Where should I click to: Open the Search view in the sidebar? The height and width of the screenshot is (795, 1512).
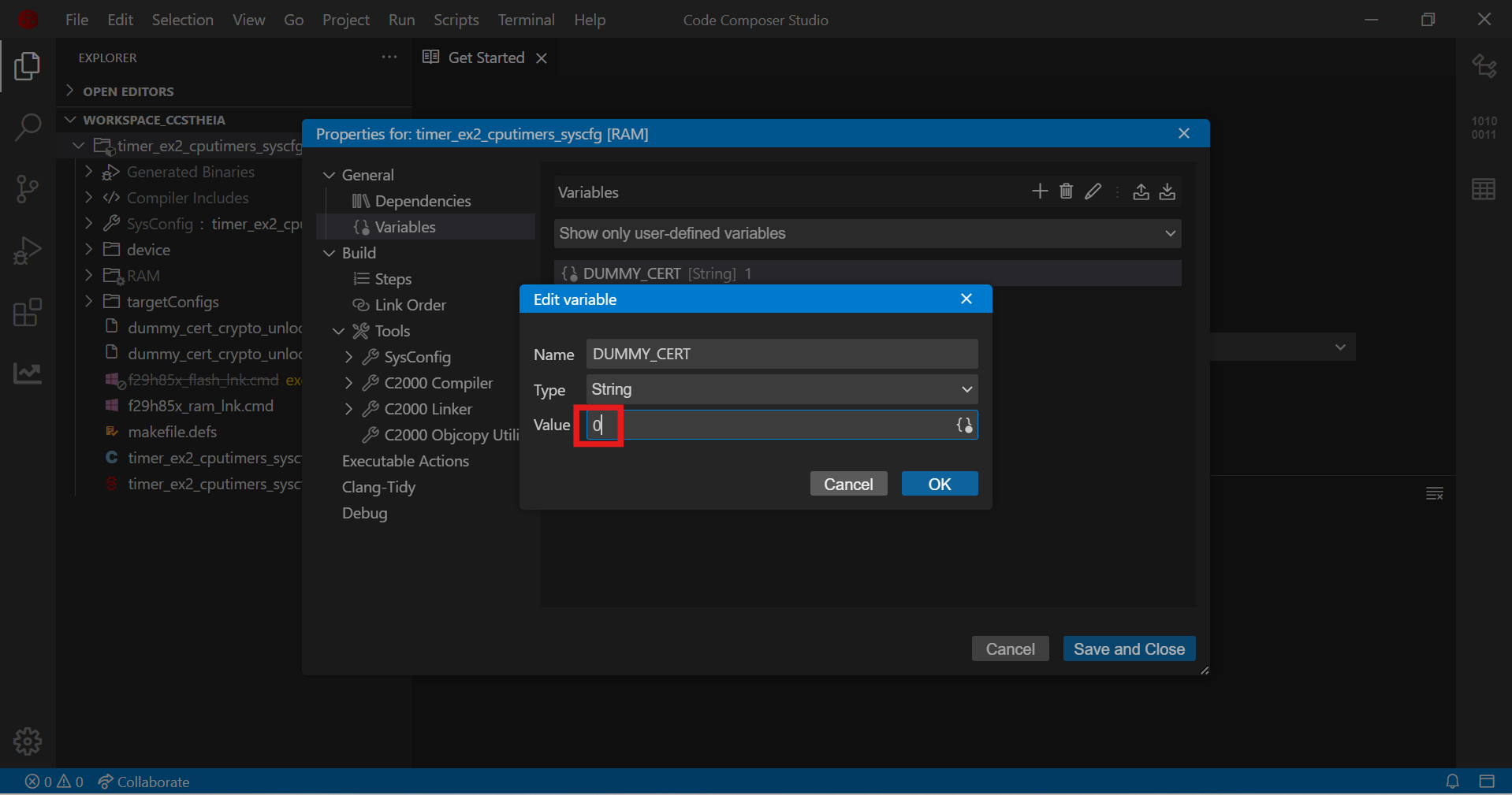(28, 127)
